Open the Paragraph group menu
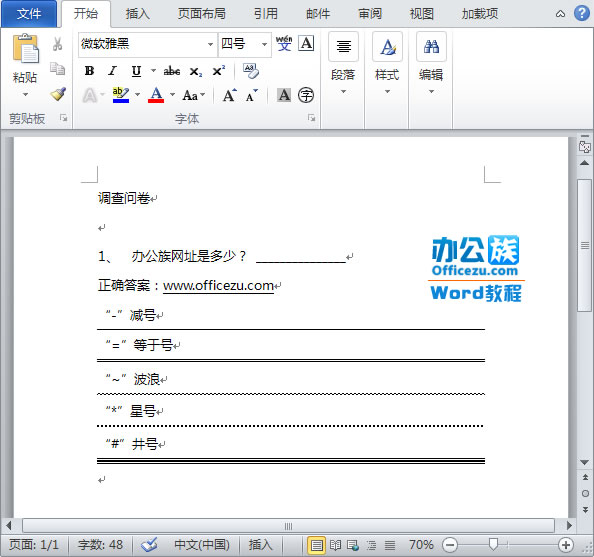The width and height of the screenshot is (594, 557). point(343,63)
